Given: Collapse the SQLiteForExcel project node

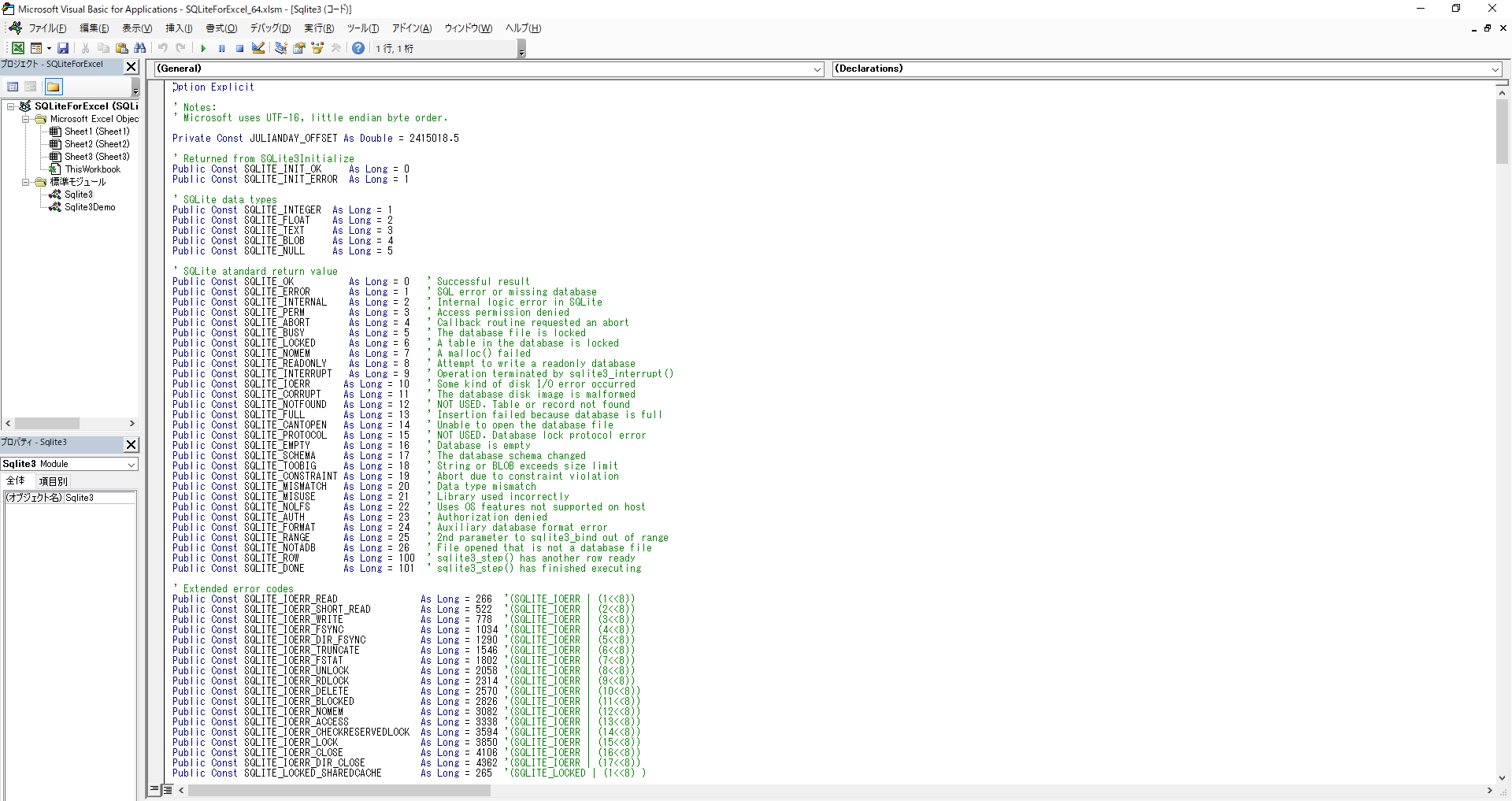Looking at the screenshot, I should point(11,106).
